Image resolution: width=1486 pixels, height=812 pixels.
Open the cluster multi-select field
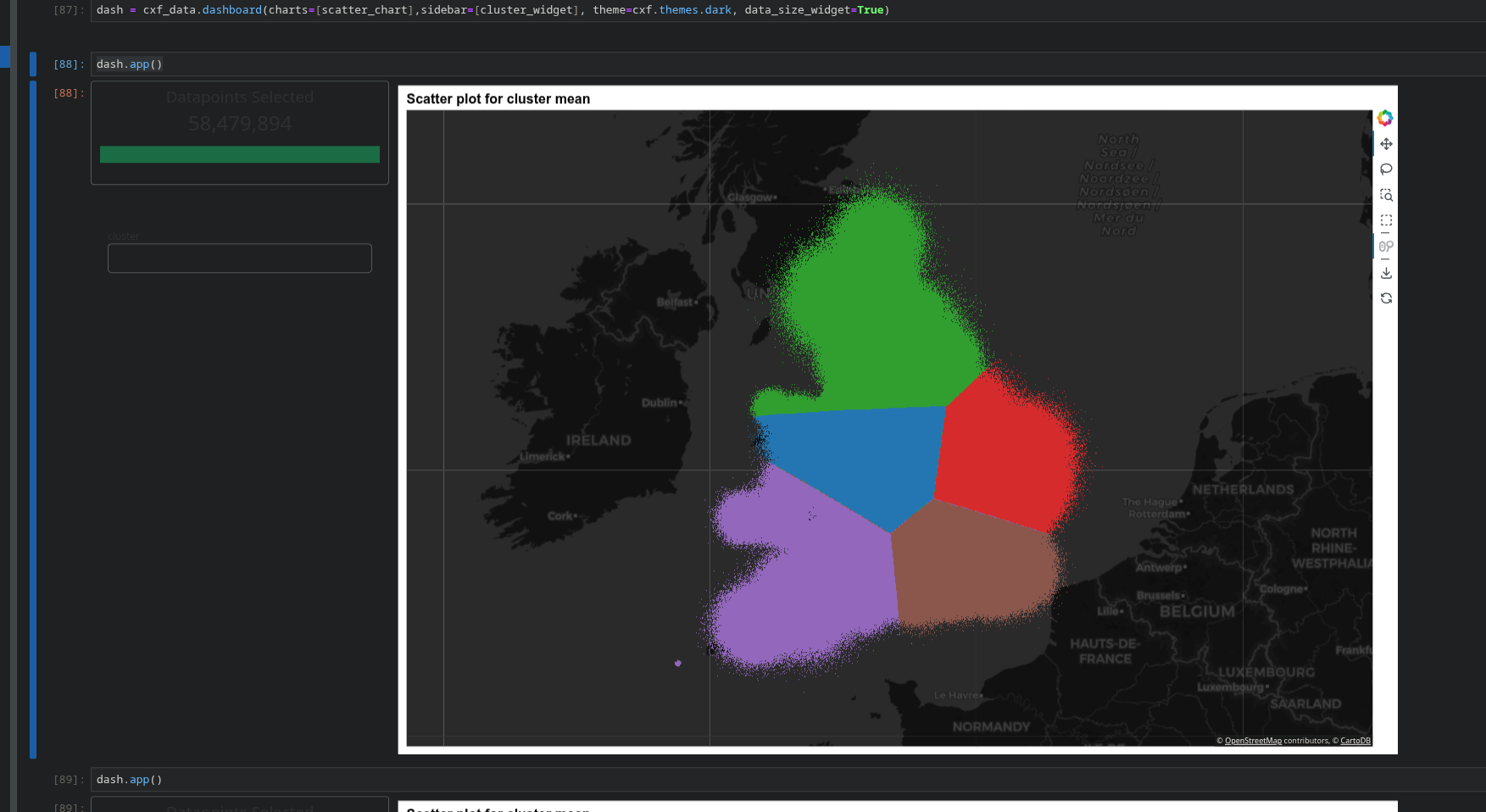[239, 259]
